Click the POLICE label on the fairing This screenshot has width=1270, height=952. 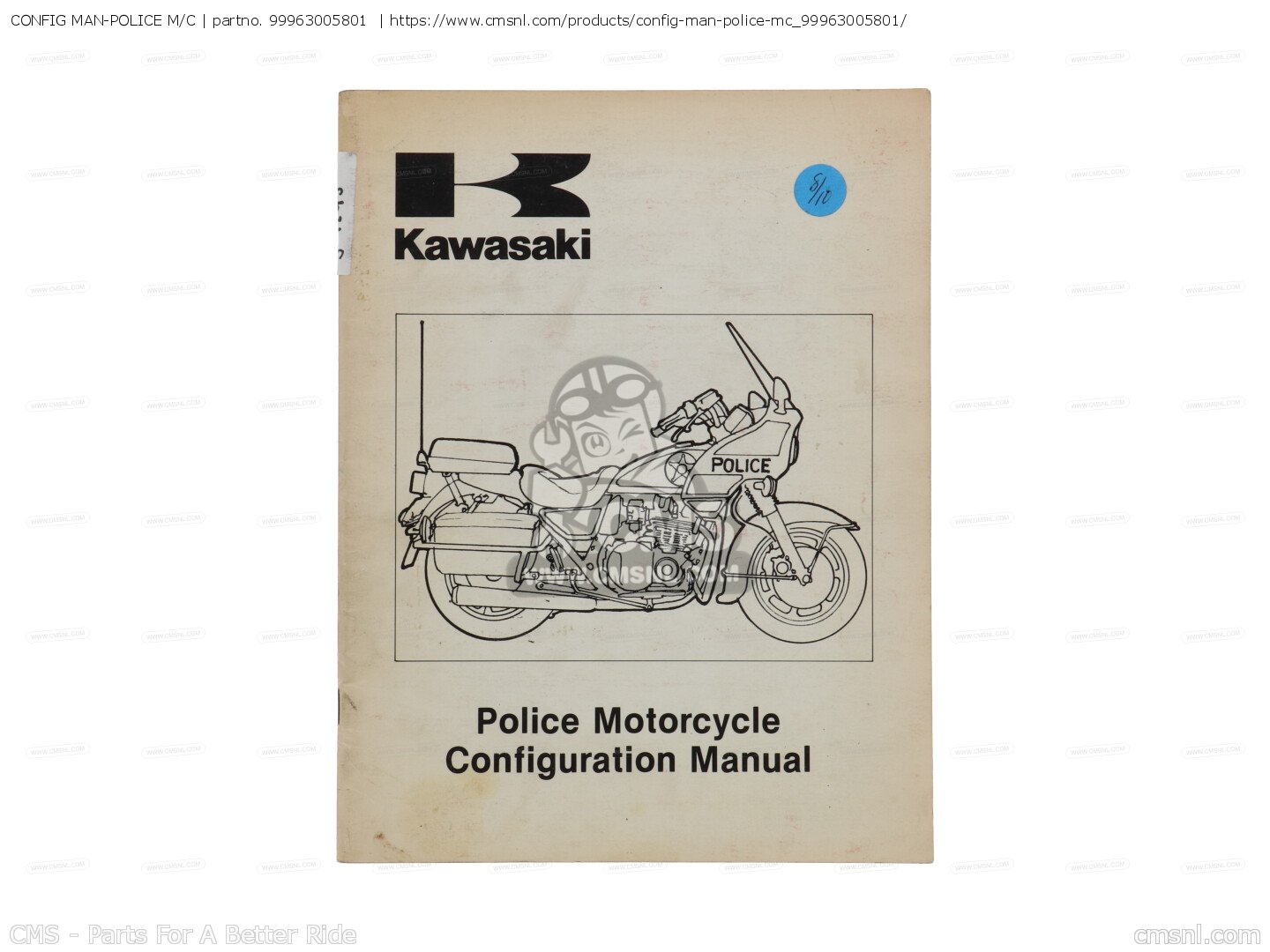click(x=740, y=465)
